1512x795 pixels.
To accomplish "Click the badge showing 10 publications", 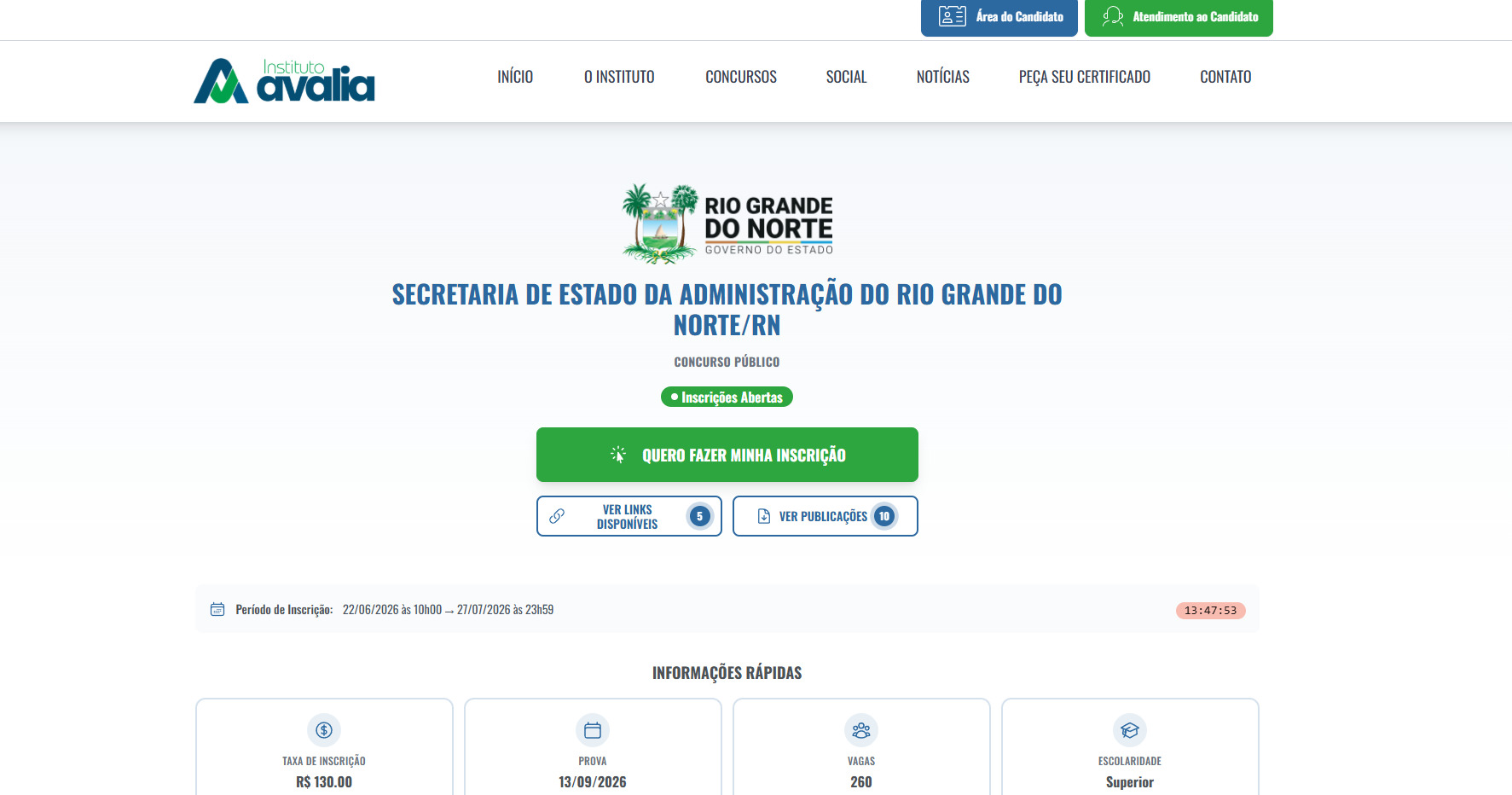I will (x=884, y=516).
